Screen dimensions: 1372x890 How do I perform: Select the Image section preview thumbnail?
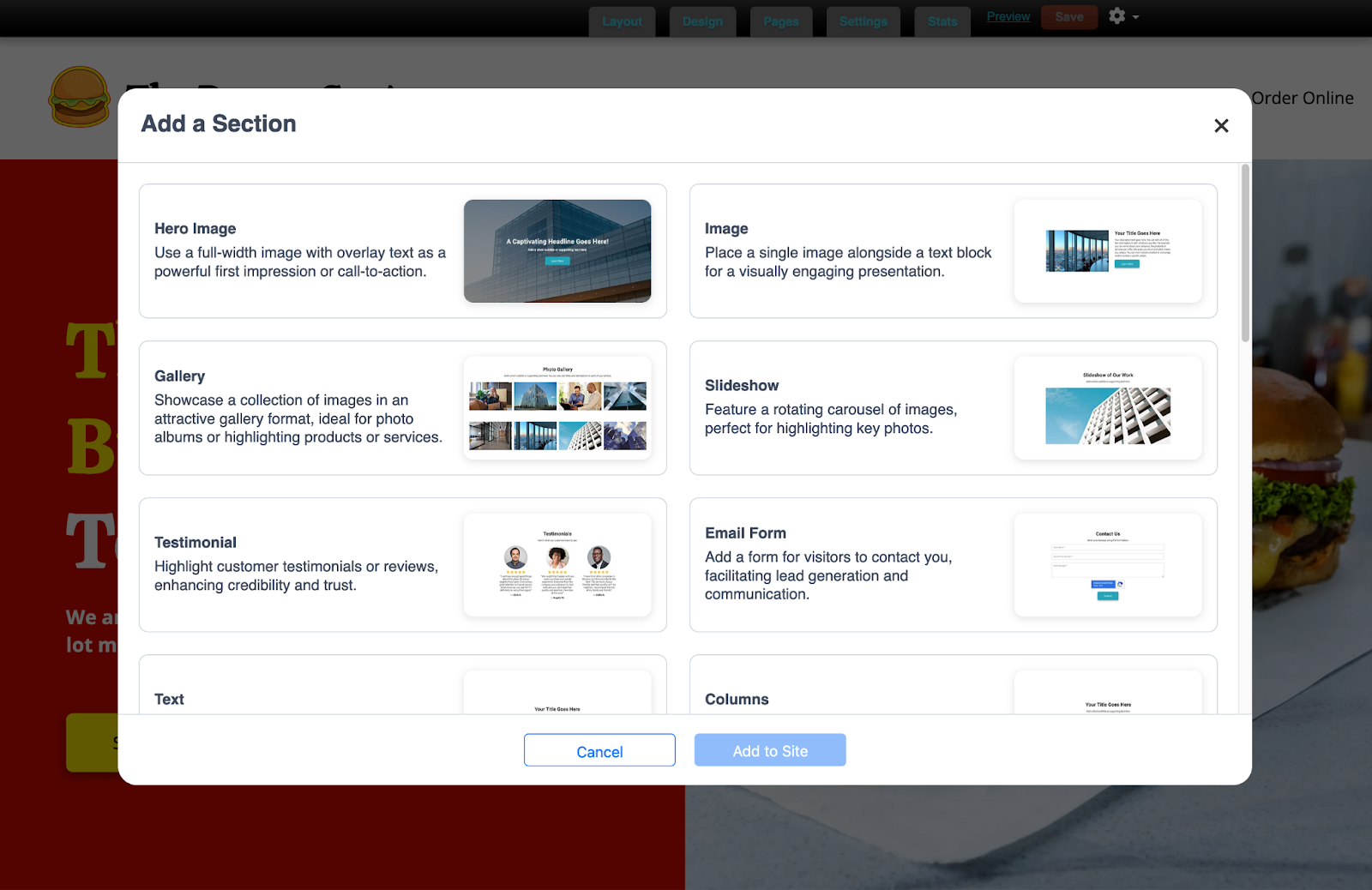1108,251
